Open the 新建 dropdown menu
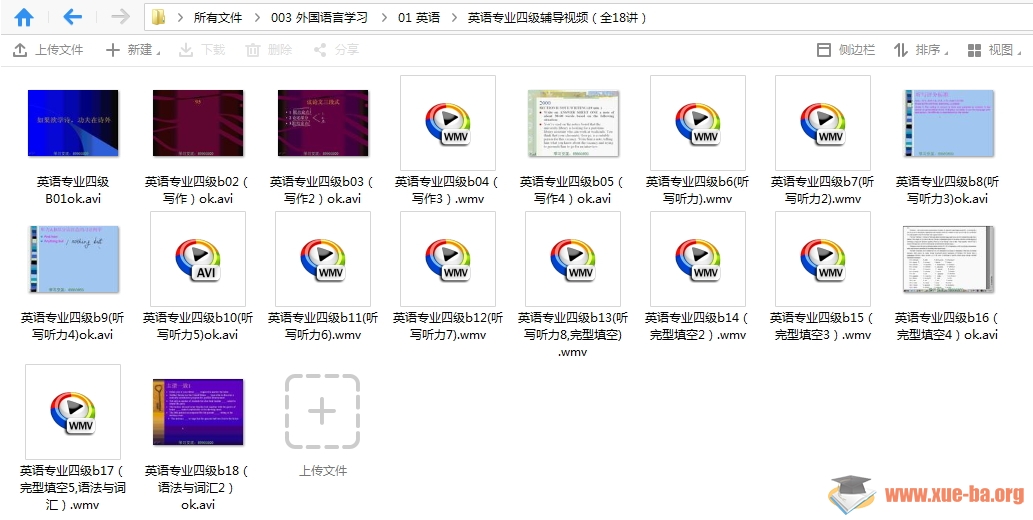Image resolution: width=1033 pixels, height=520 pixels. coord(133,49)
